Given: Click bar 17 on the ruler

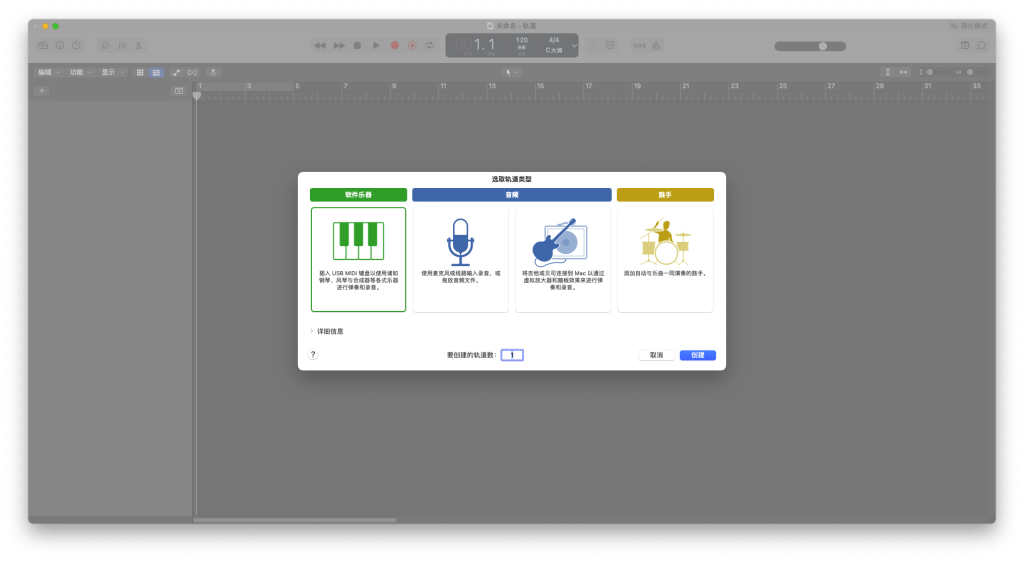Looking at the screenshot, I should click(589, 86).
